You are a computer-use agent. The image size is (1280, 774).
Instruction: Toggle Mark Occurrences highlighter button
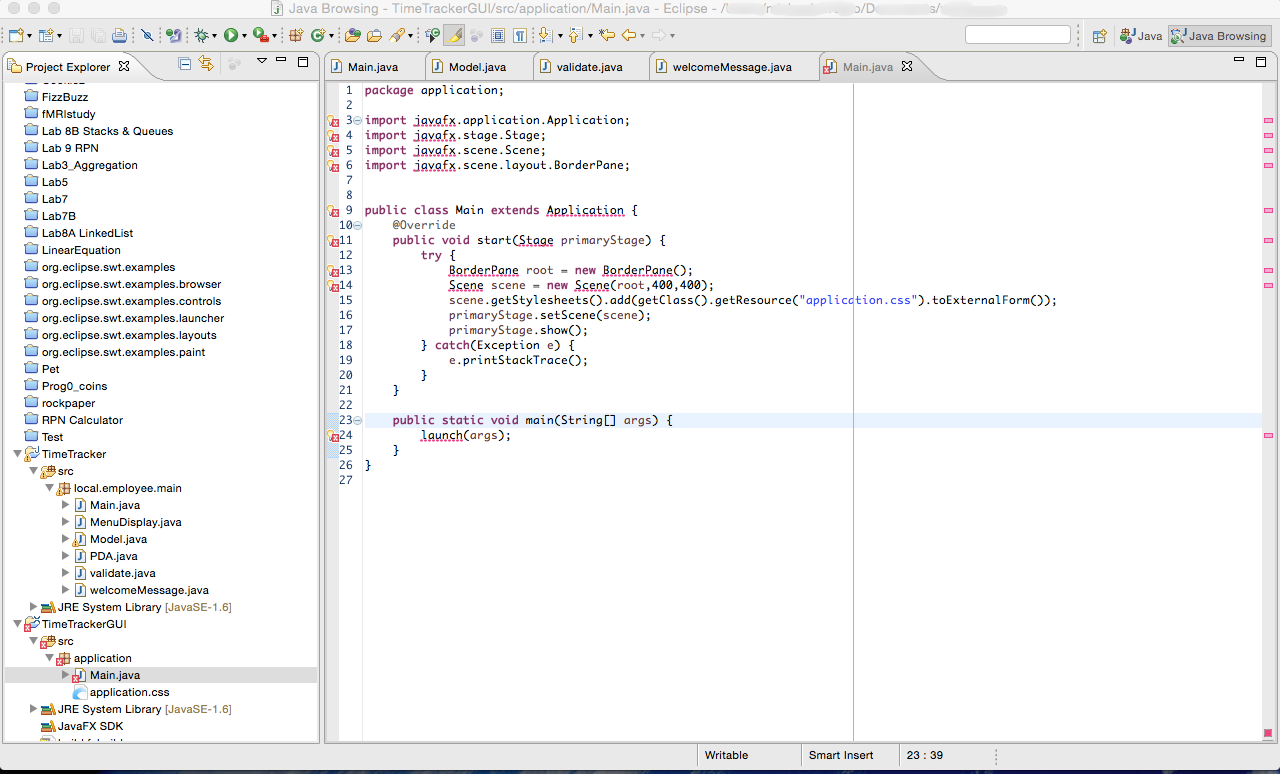(454, 35)
